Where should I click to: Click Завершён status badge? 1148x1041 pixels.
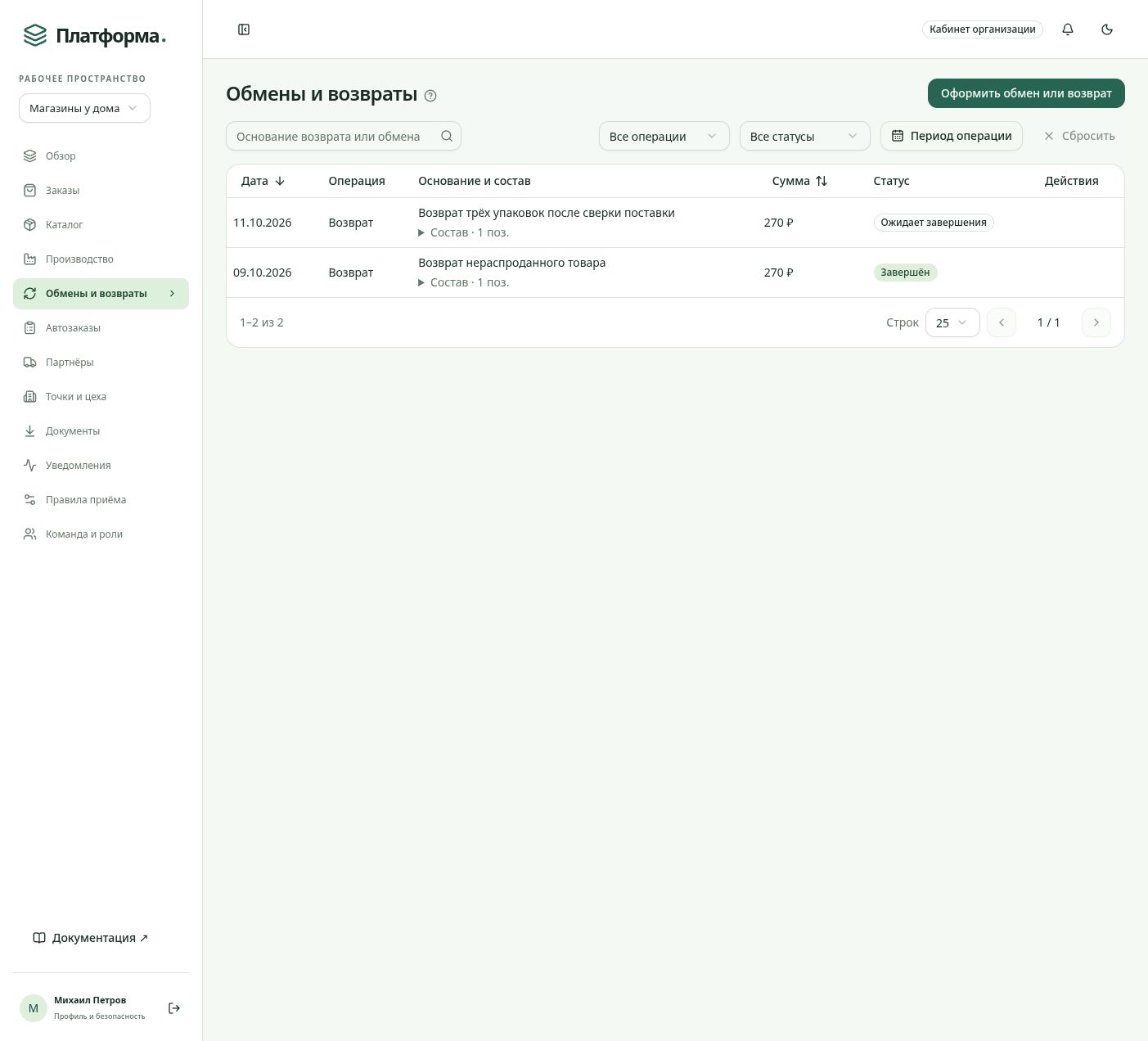click(x=905, y=273)
